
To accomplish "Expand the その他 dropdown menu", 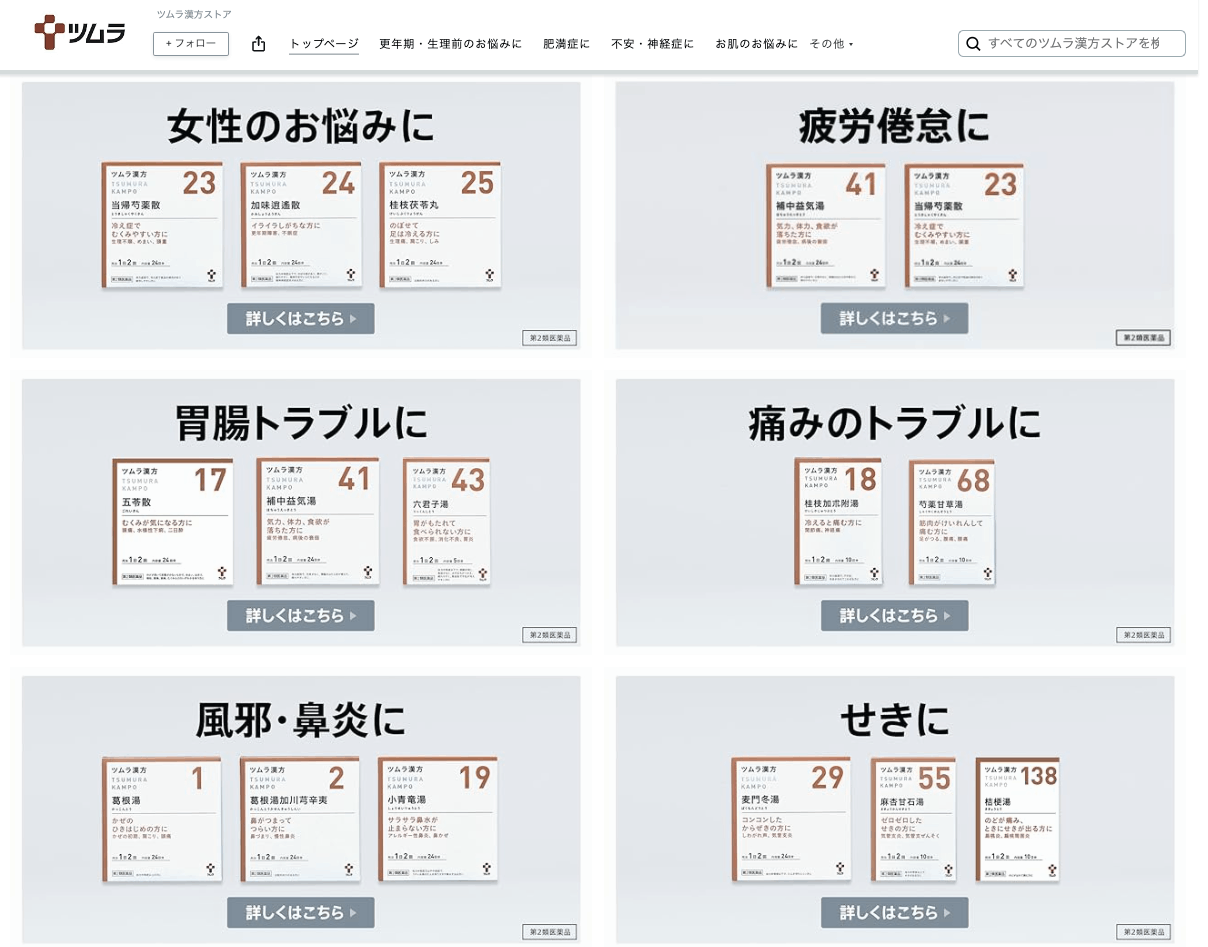I will pyautogui.click(x=831, y=44).
